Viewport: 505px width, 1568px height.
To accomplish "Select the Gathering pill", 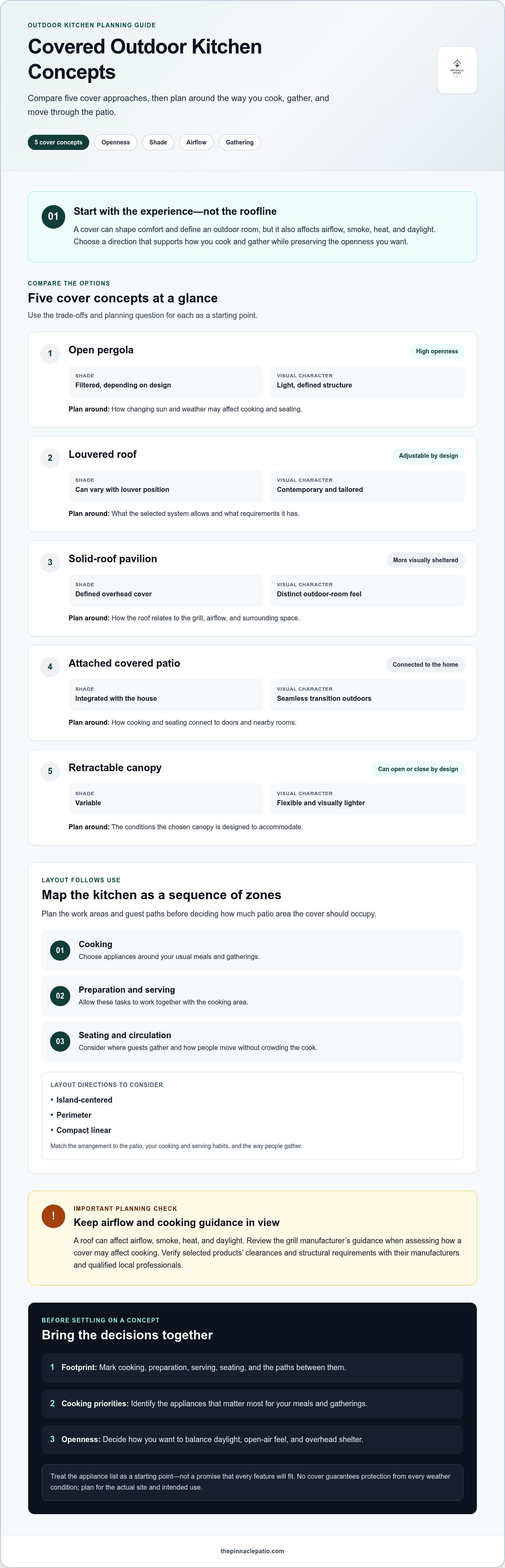I will [x=240, y=142].
